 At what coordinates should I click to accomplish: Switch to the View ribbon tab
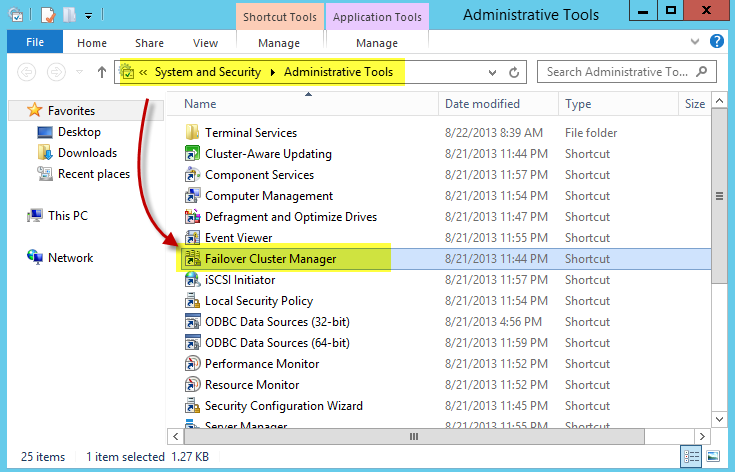coord(205,43)
